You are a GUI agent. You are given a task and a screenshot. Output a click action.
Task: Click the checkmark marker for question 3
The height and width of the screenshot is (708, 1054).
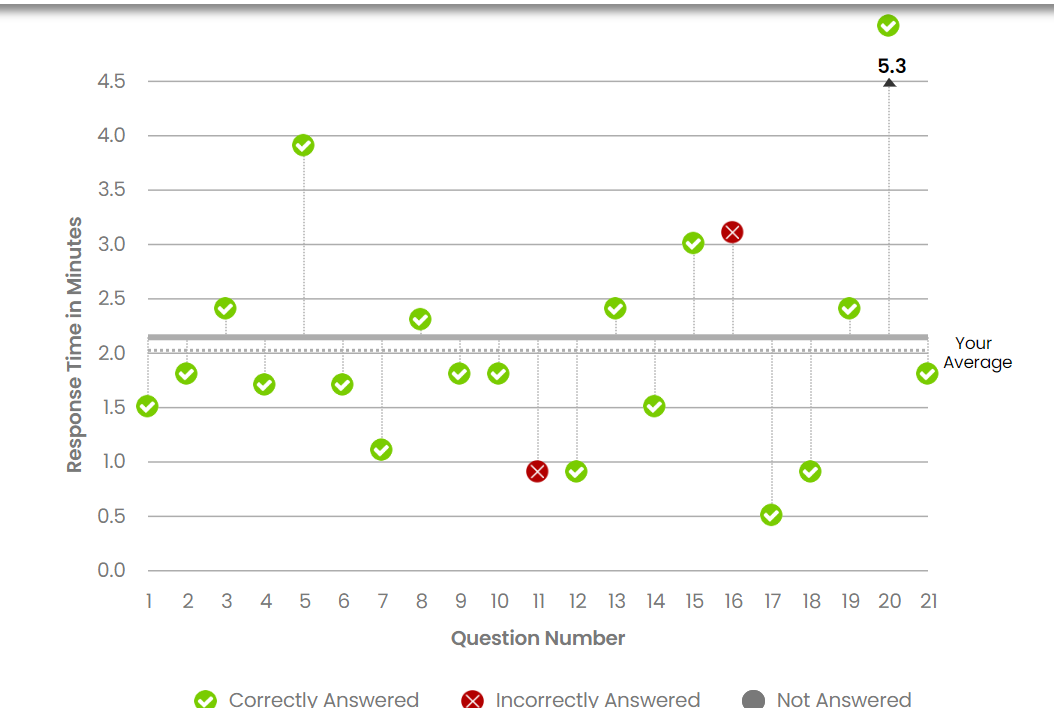(225, 308)
